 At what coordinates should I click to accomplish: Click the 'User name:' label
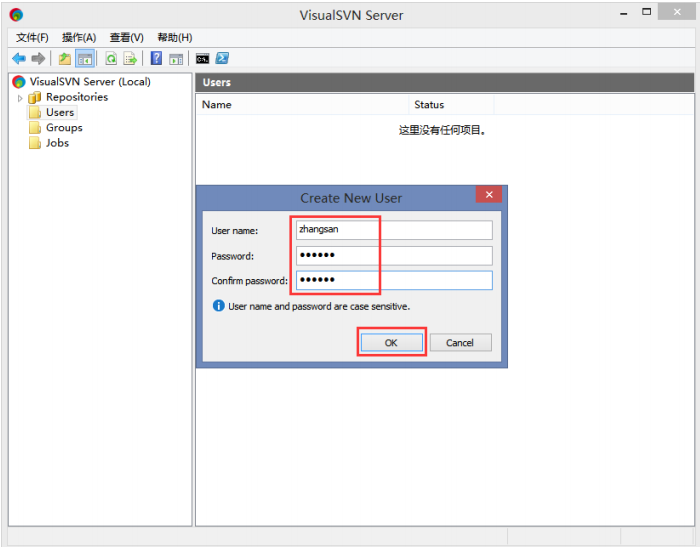tap(234, 231)
